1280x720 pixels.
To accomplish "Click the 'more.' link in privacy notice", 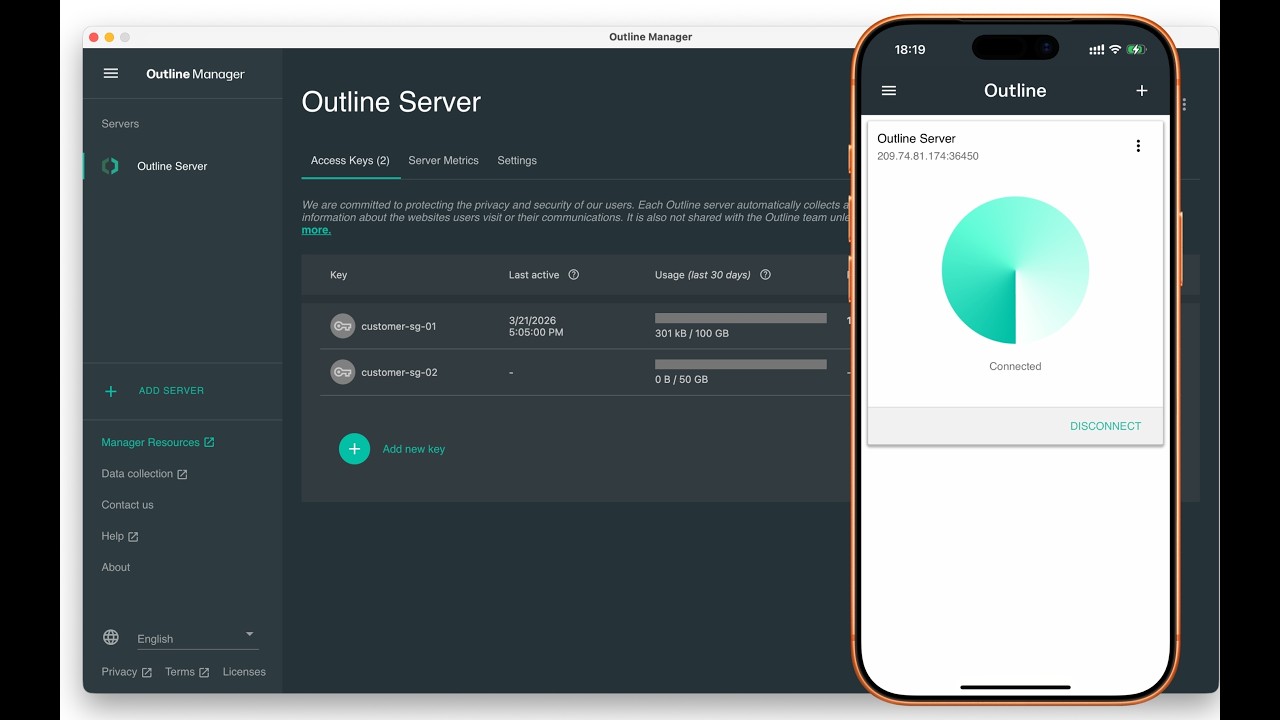I will pos(316,230).
